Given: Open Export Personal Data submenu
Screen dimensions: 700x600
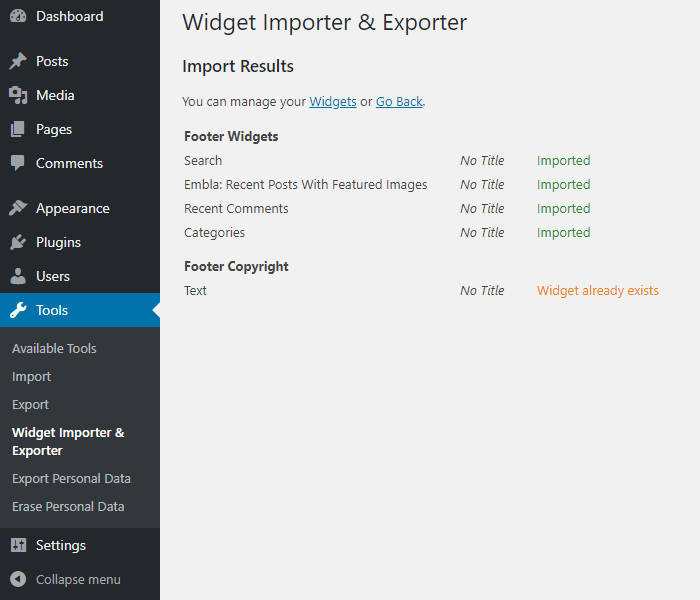Looking at the screenshot, I should pyautogui.click(x=71, y=478).
